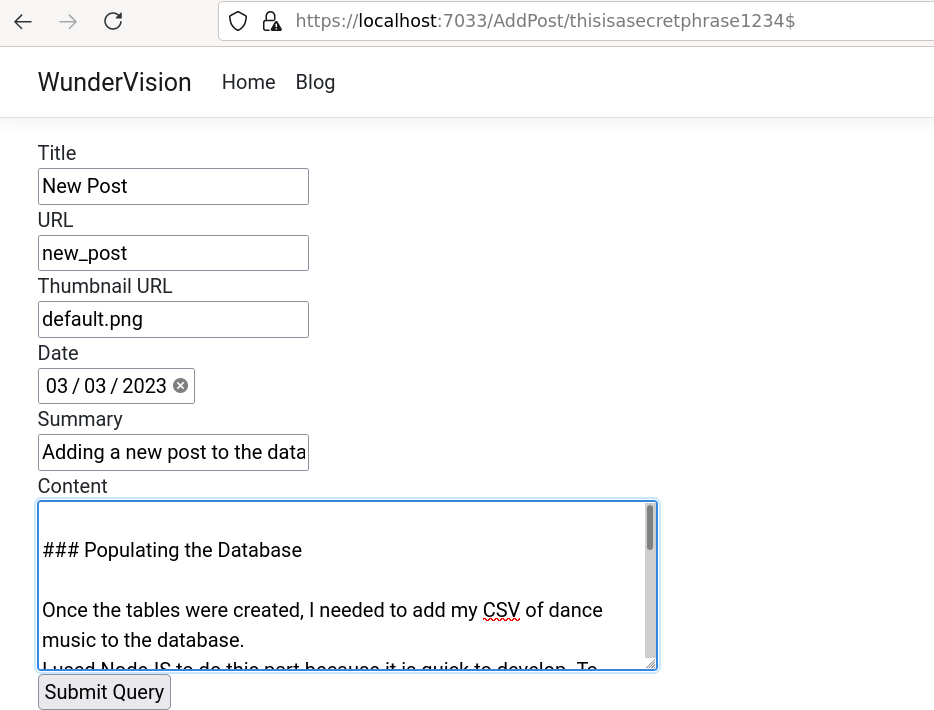The image size is (934, 710).
Task: Select the Title input field
Action: coord(172,186)
